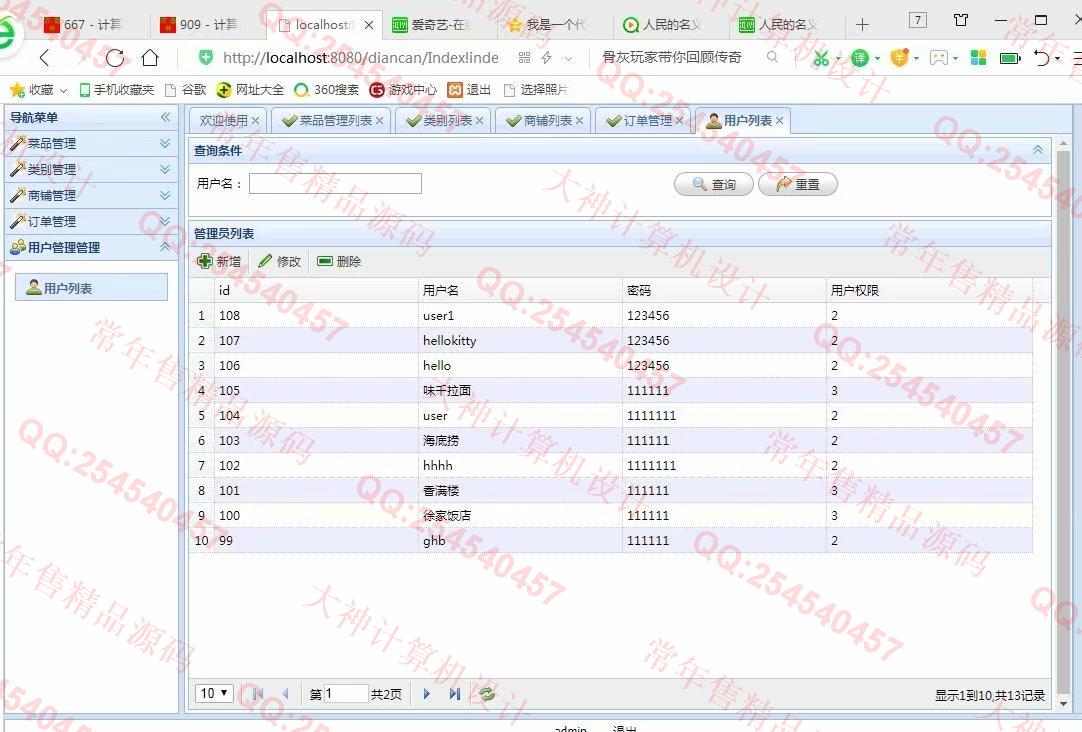Reload the page with refresh icon
The width and height of the screenshot is (1082, 732).
(115, 58)
